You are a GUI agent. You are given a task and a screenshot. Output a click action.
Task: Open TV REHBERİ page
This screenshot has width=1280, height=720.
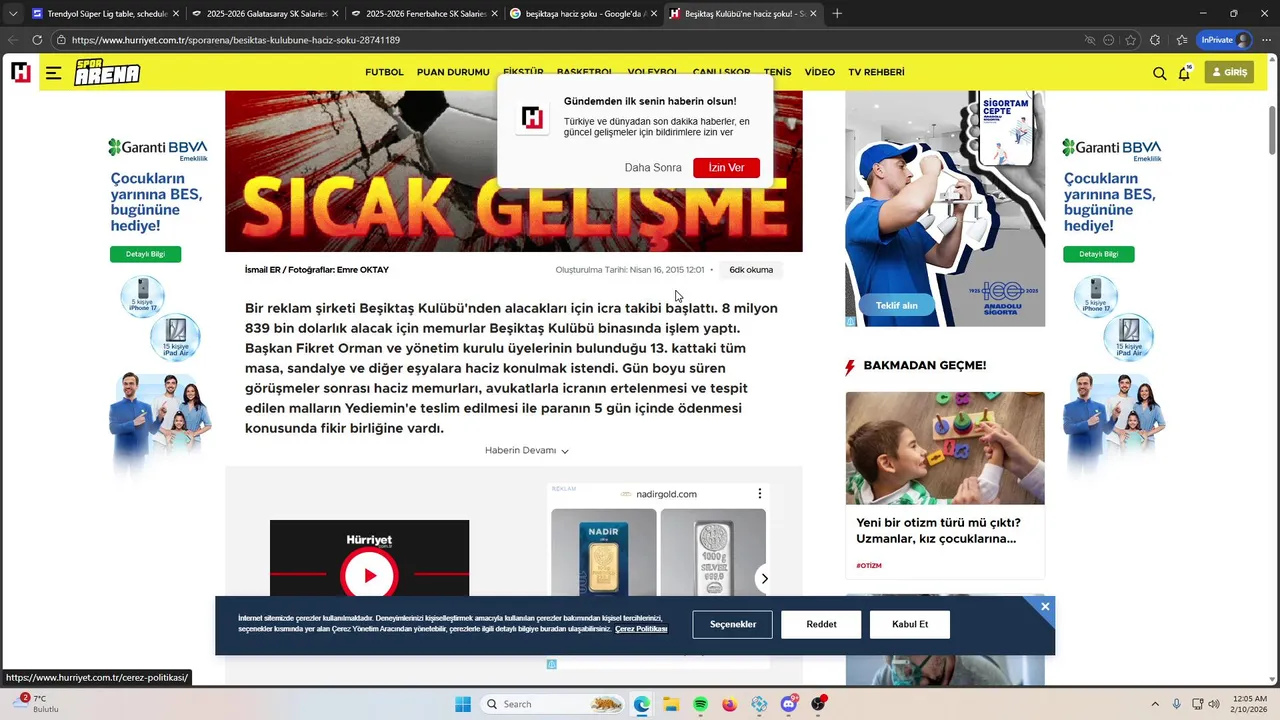pos(876,72)
